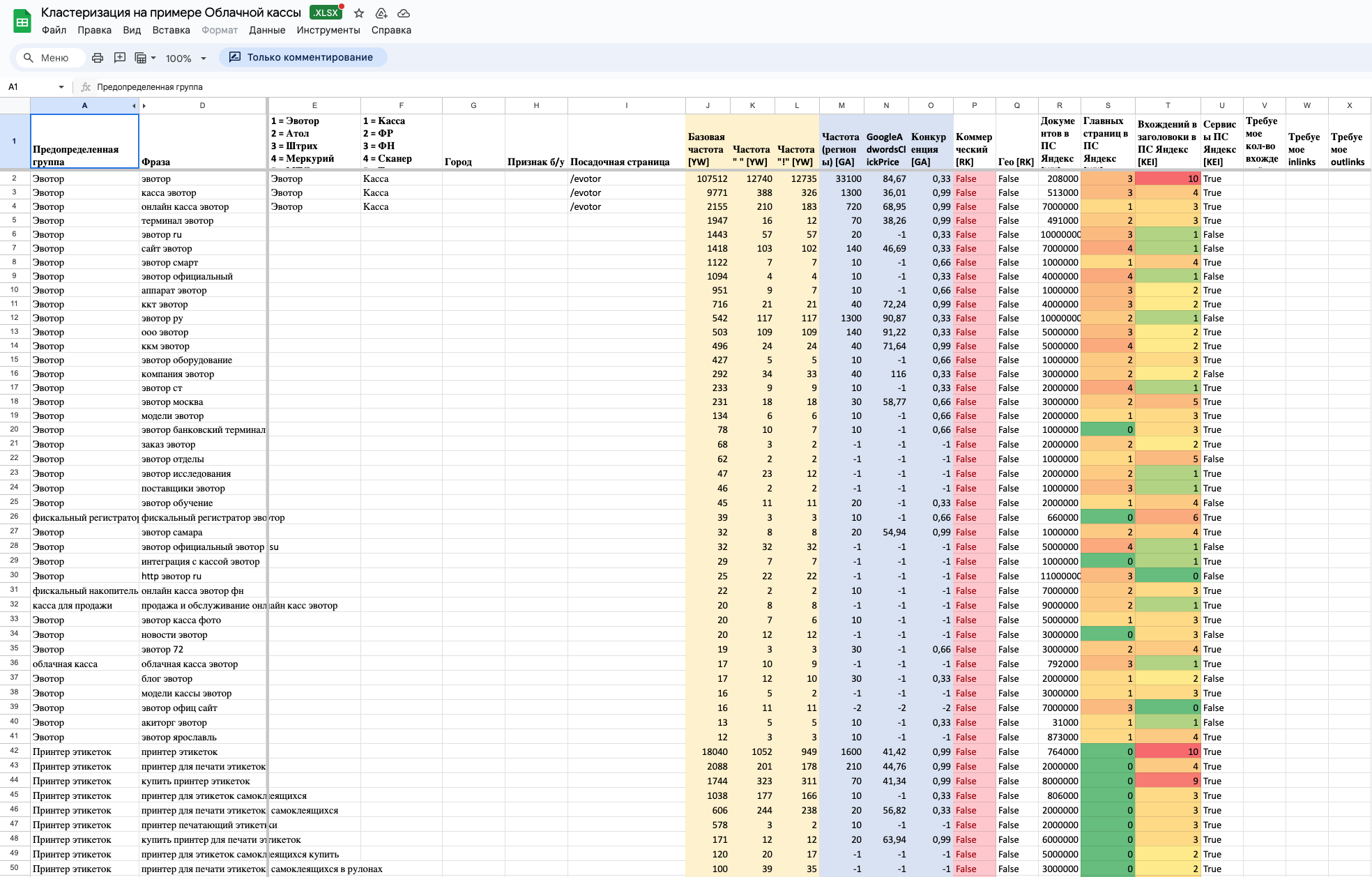Screen dimensions: 1372x877
Task: Select the header cell Коммерческий [RK]
Action: point(975,142)
